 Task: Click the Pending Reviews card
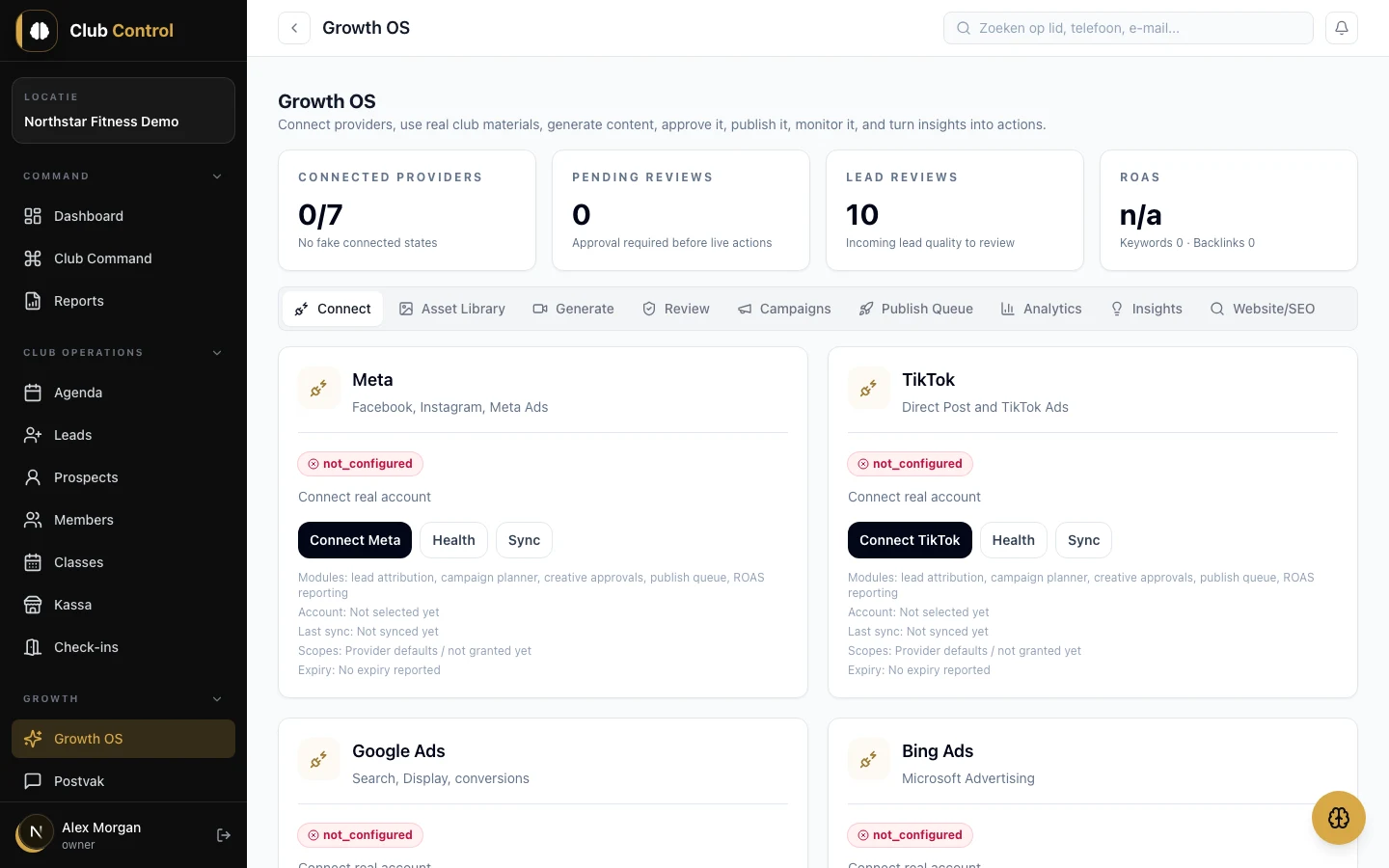pos(681,210)
